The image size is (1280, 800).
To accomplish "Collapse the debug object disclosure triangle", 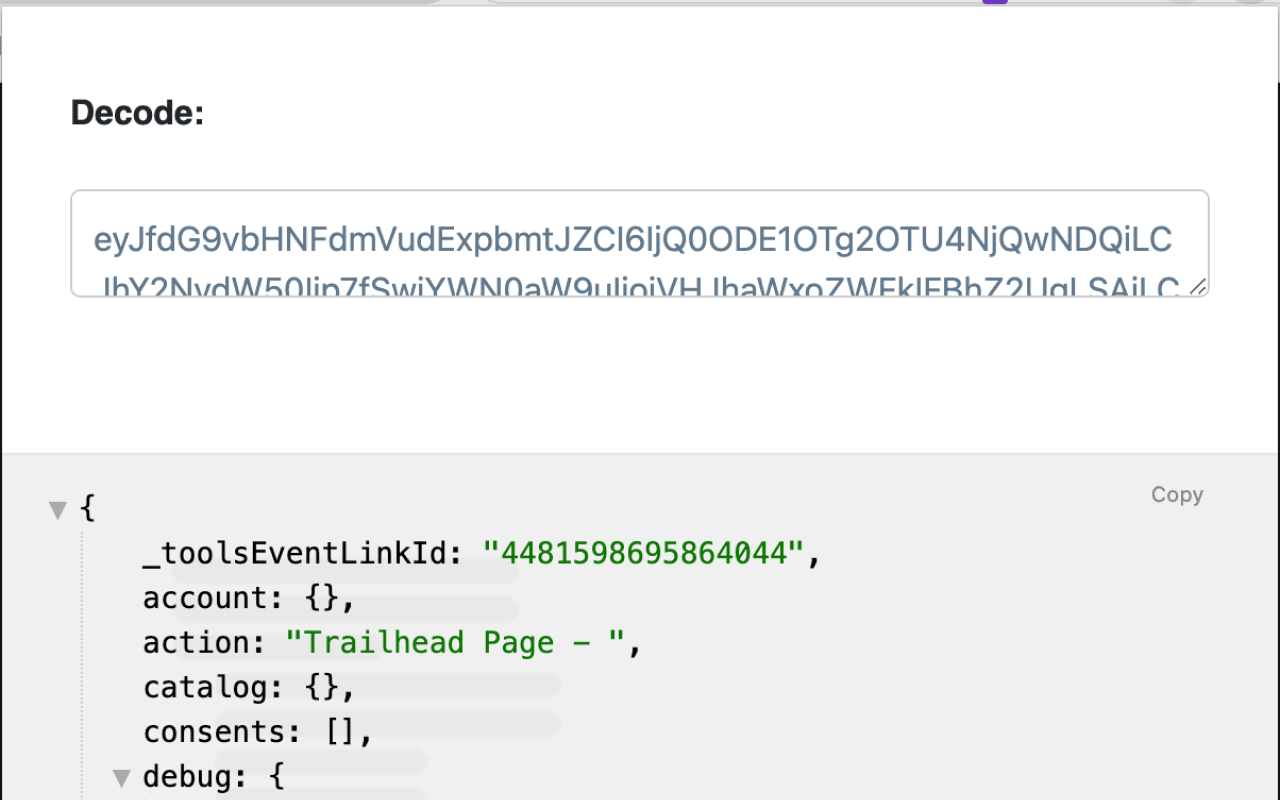I will point(121,777).
